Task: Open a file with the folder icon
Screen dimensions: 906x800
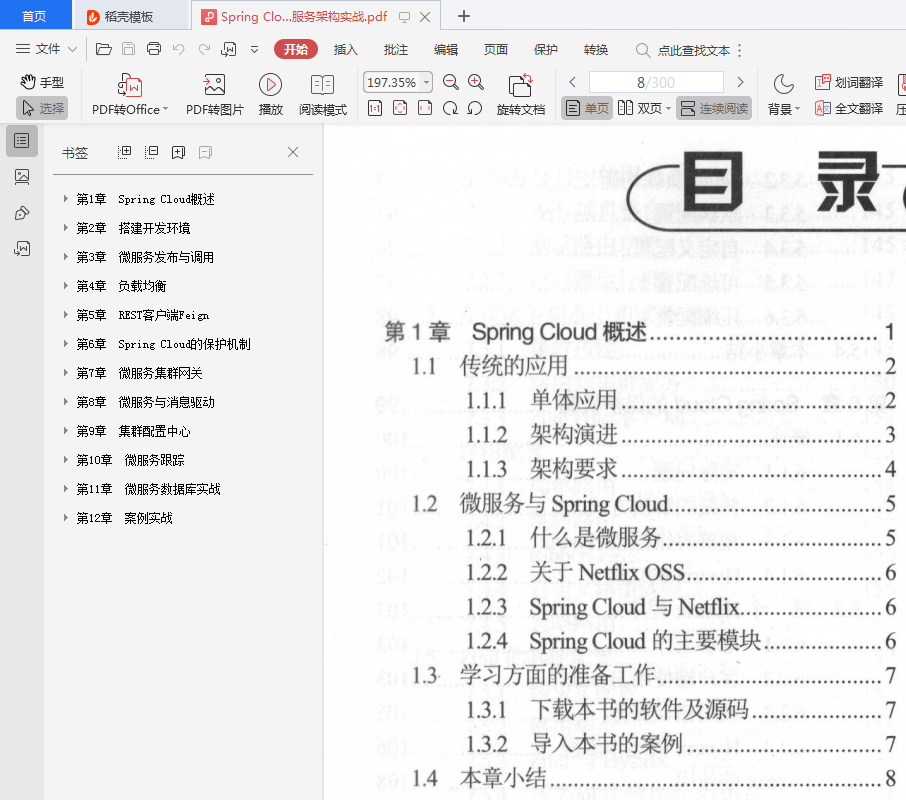Action: (x=103, y=49)
